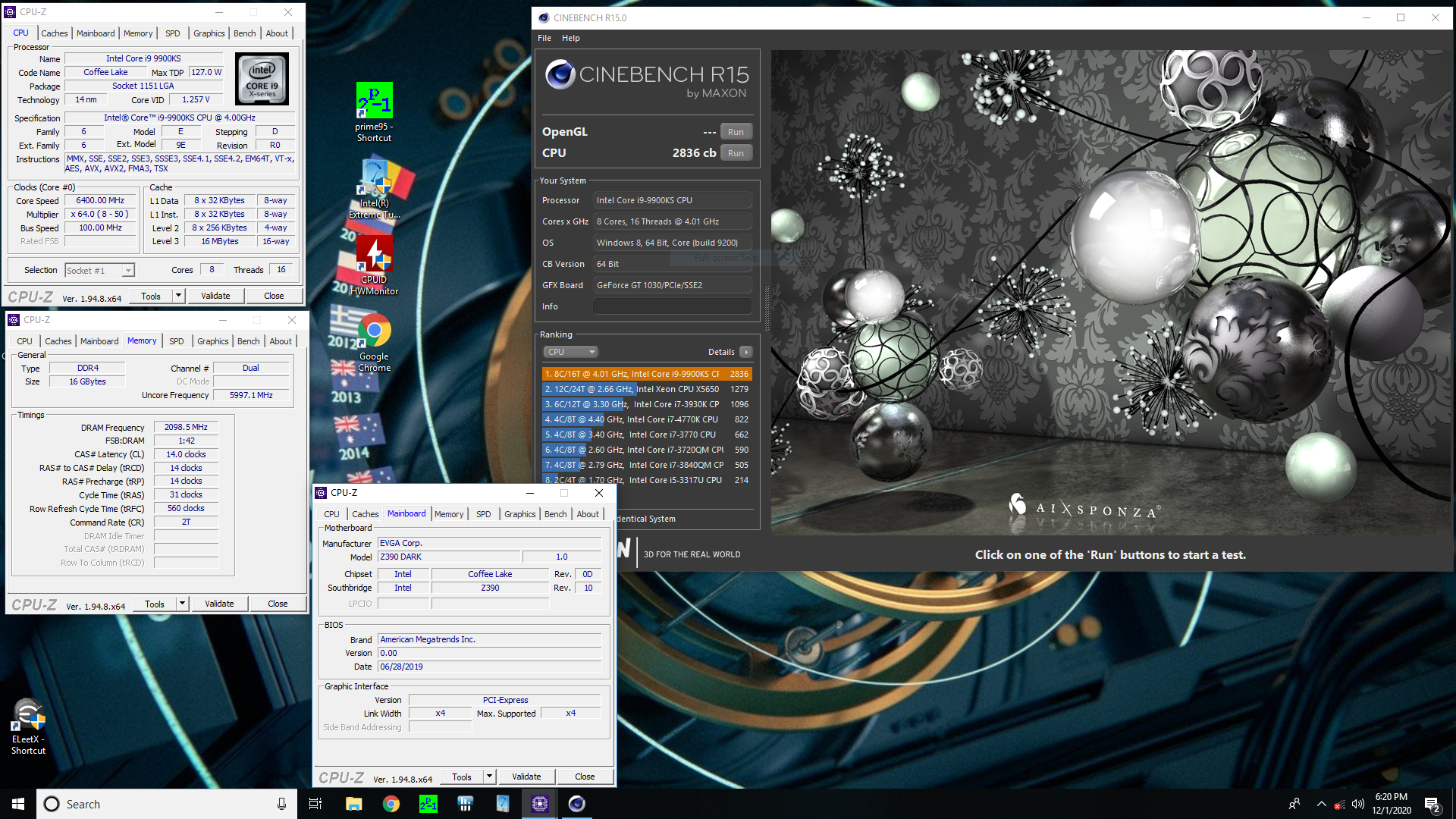Open the Intel Extreme Tuning desktop shortcut

[x=374, y=188]
